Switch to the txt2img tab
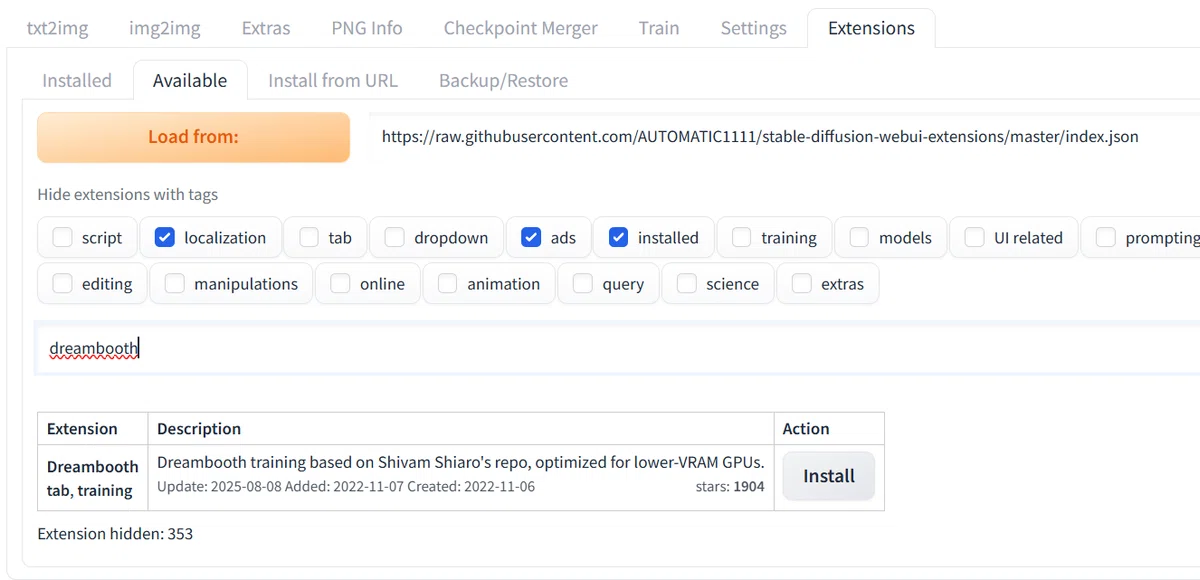 click(x=57, y=28)
